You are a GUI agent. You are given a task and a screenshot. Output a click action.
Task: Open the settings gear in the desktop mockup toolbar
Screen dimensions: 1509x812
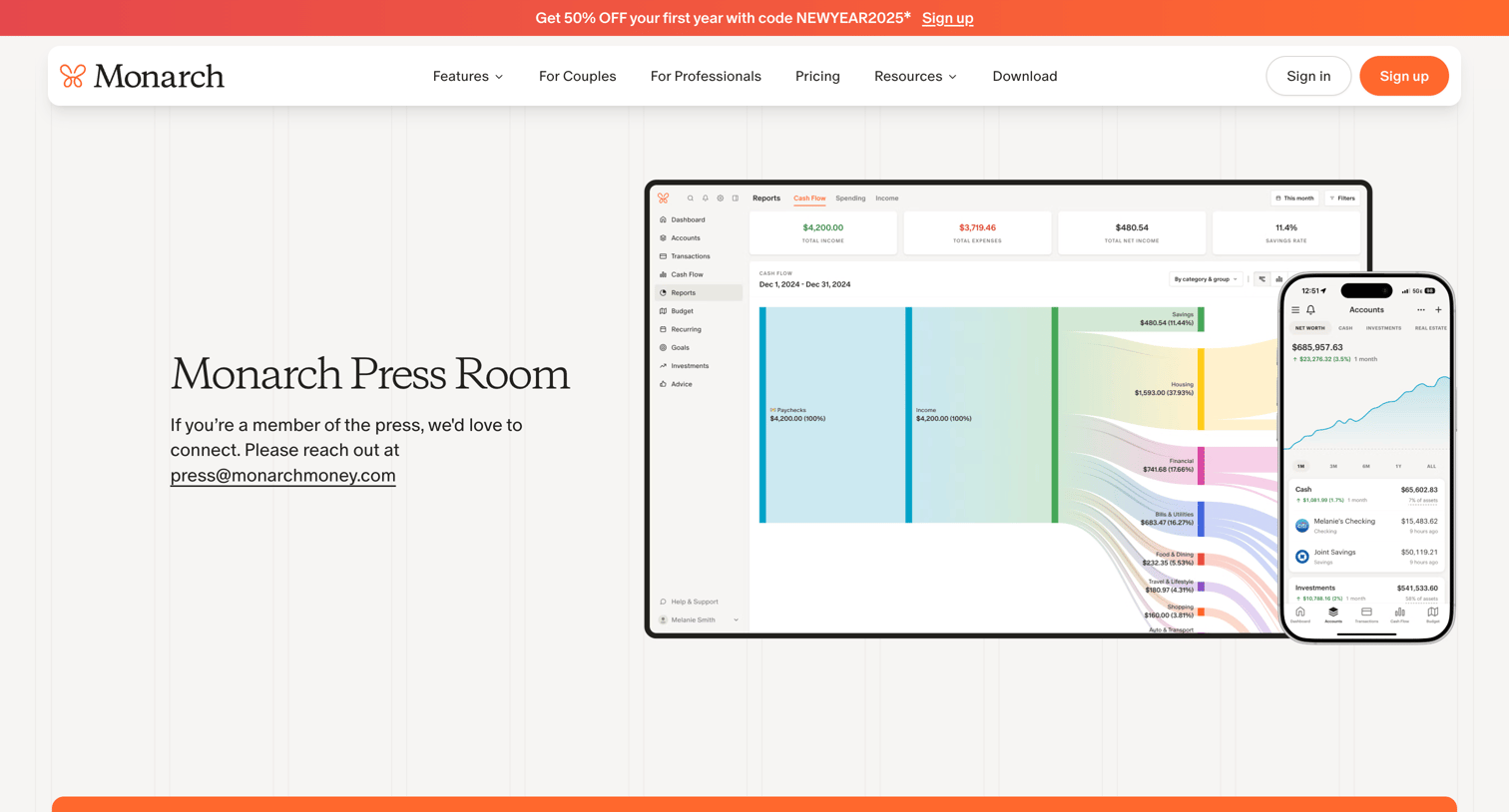coord(720,199)
